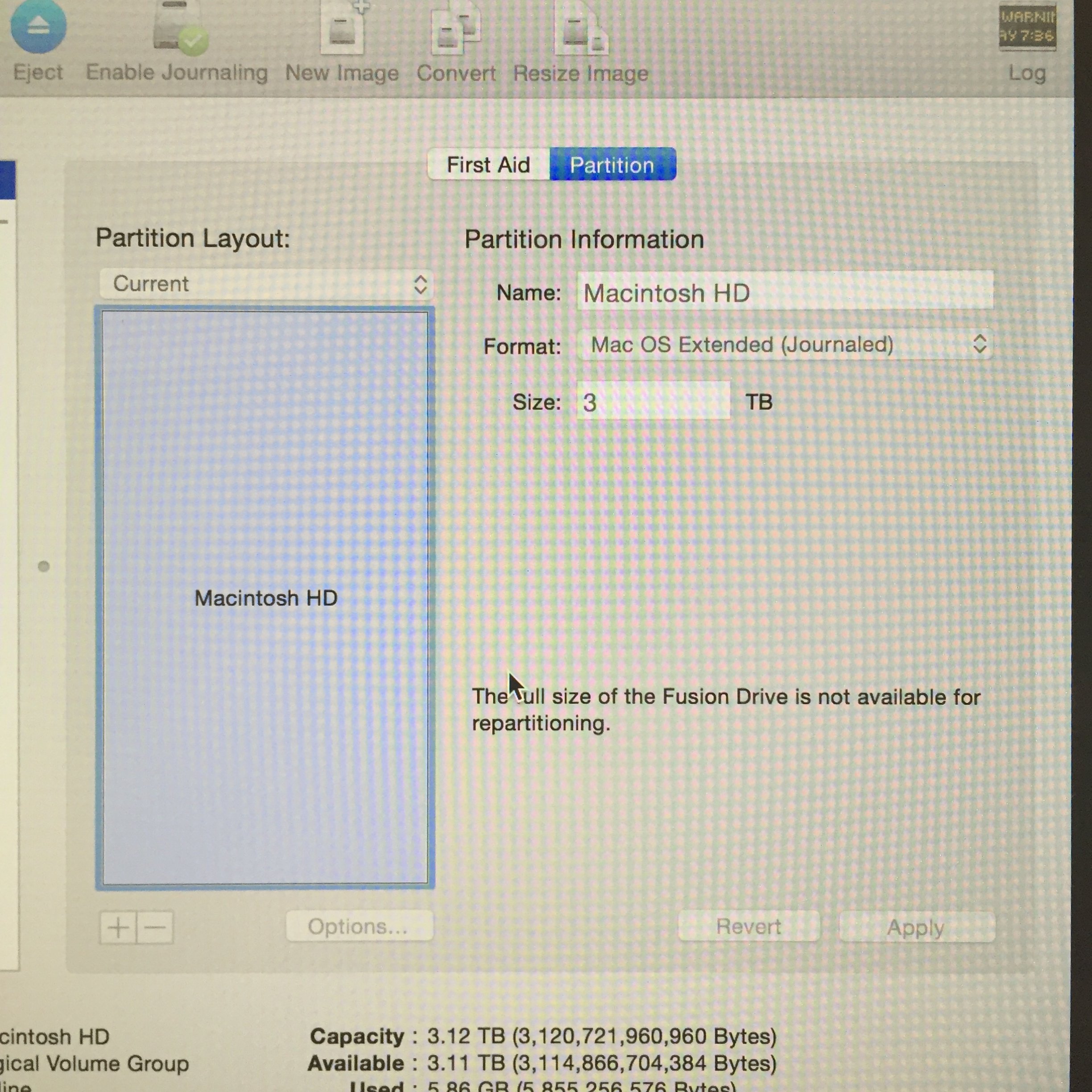
Task: Click the sidebar splitter dot handle
Action: coord(44,567)
